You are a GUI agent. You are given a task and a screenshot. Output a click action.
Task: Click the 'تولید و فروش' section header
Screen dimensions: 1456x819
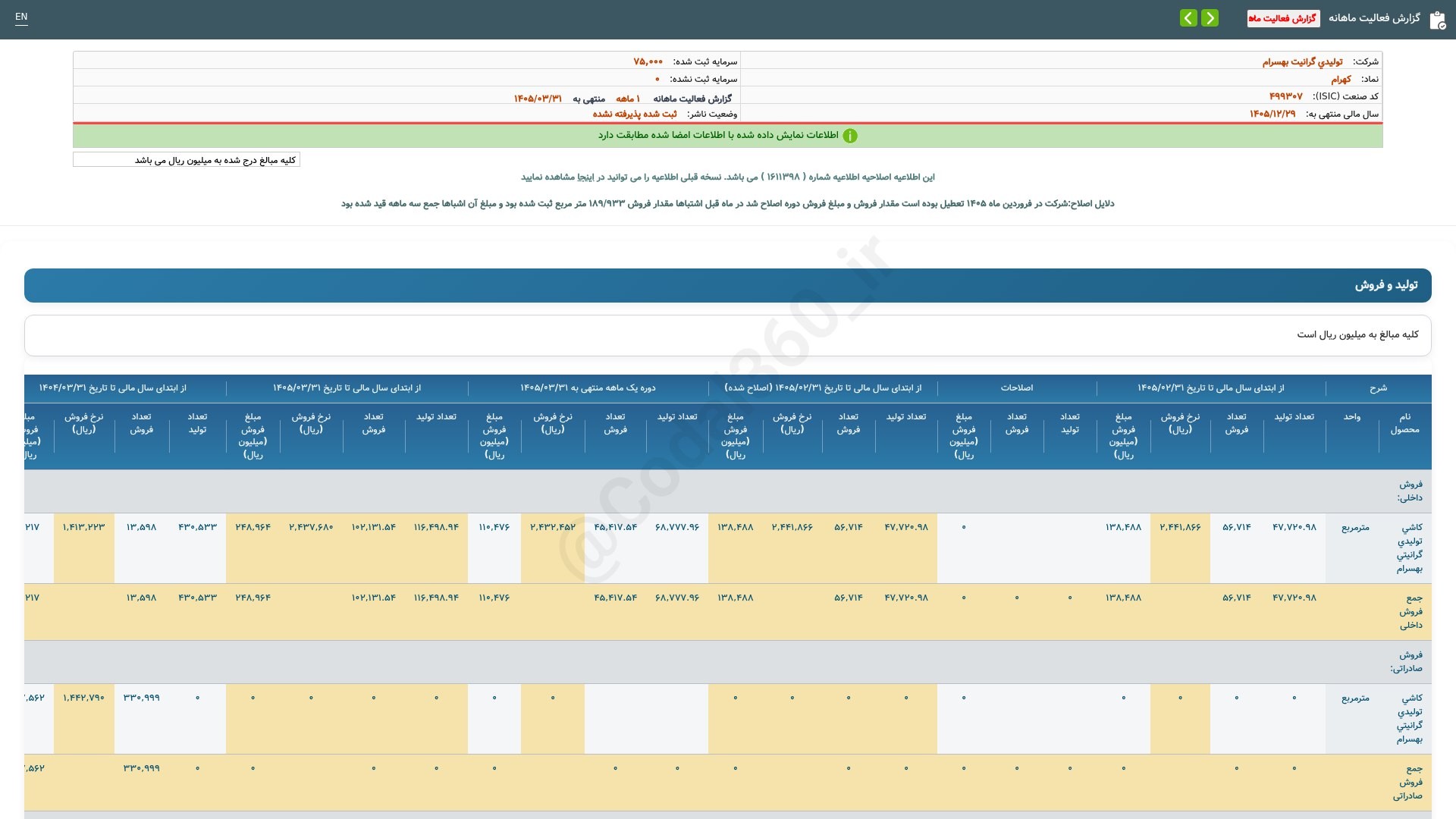(x=728, y=285)
